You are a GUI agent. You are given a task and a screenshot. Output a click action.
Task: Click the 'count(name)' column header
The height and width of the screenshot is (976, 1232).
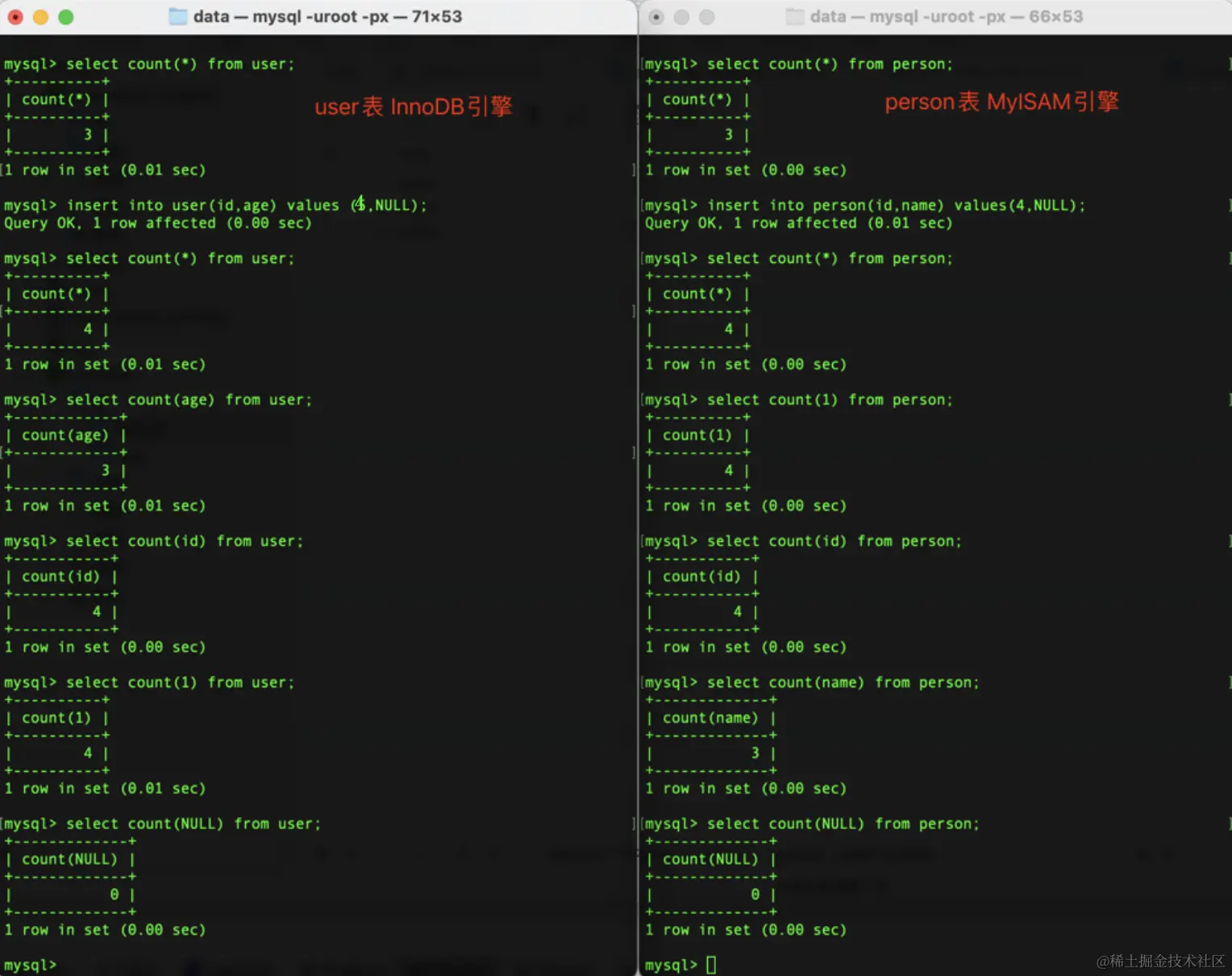(x=710, y=718)
